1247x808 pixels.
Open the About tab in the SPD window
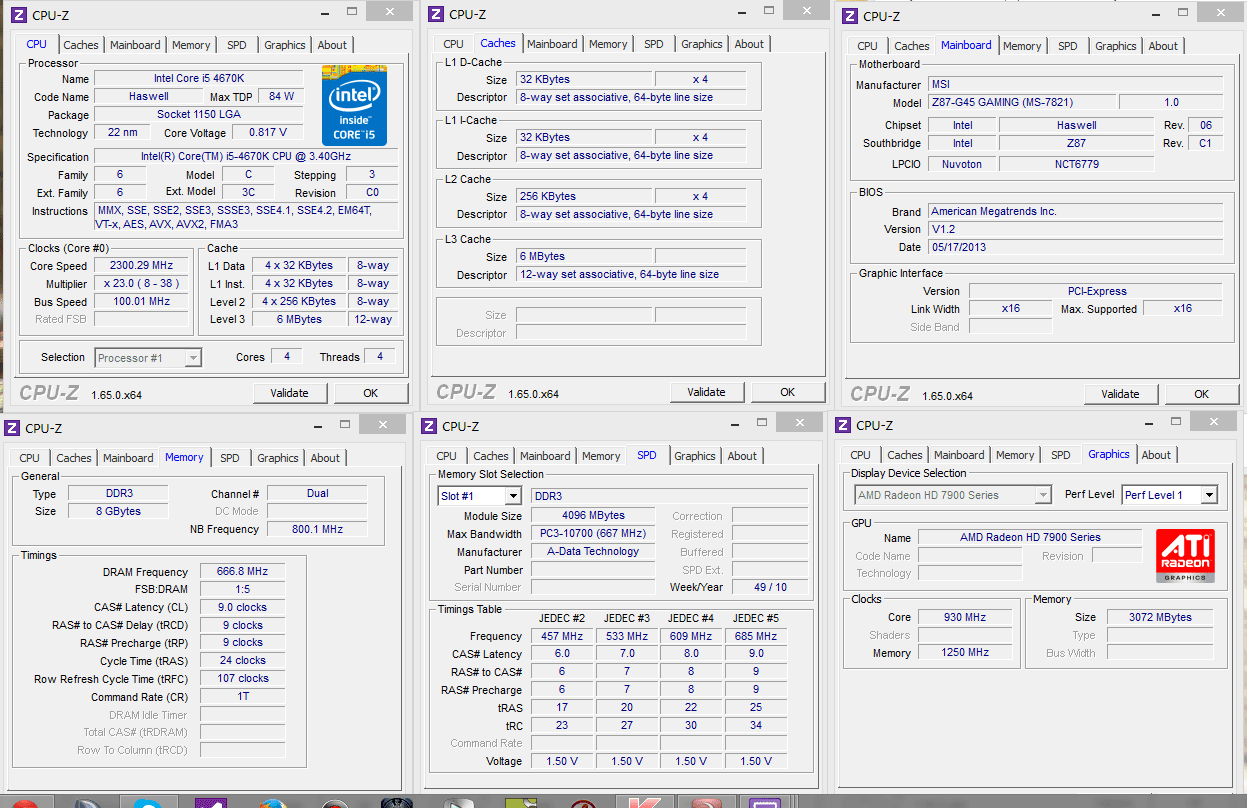(x=742, y=456)
